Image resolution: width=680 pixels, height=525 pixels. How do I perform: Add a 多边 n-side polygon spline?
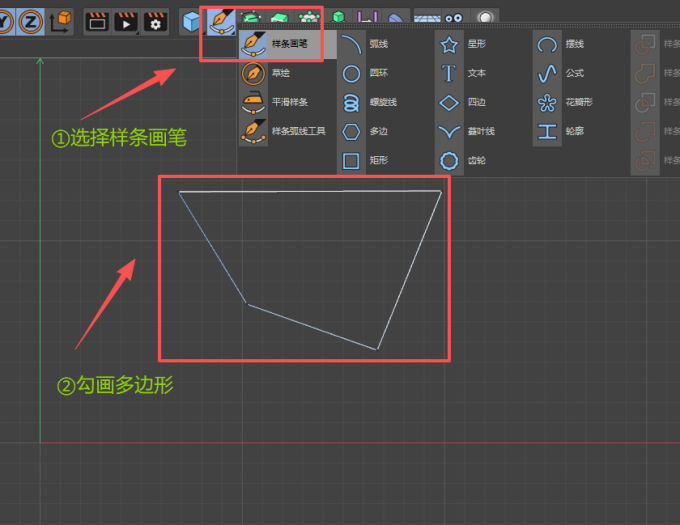pos(368,131)
